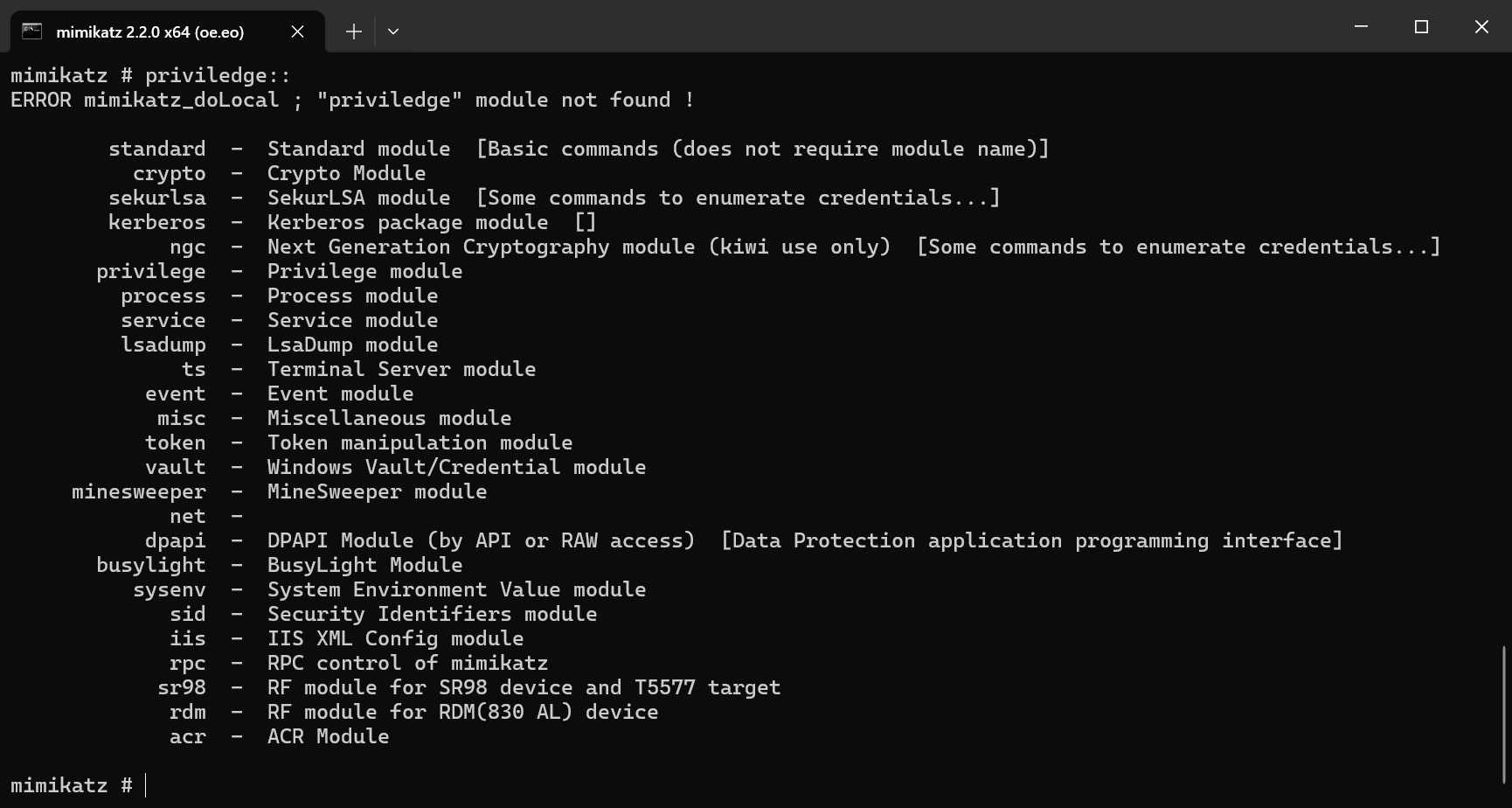Select the mimikatz 2.2.0 x64 tab
This screenshot has width=1512, height=808.
point(149,31)
